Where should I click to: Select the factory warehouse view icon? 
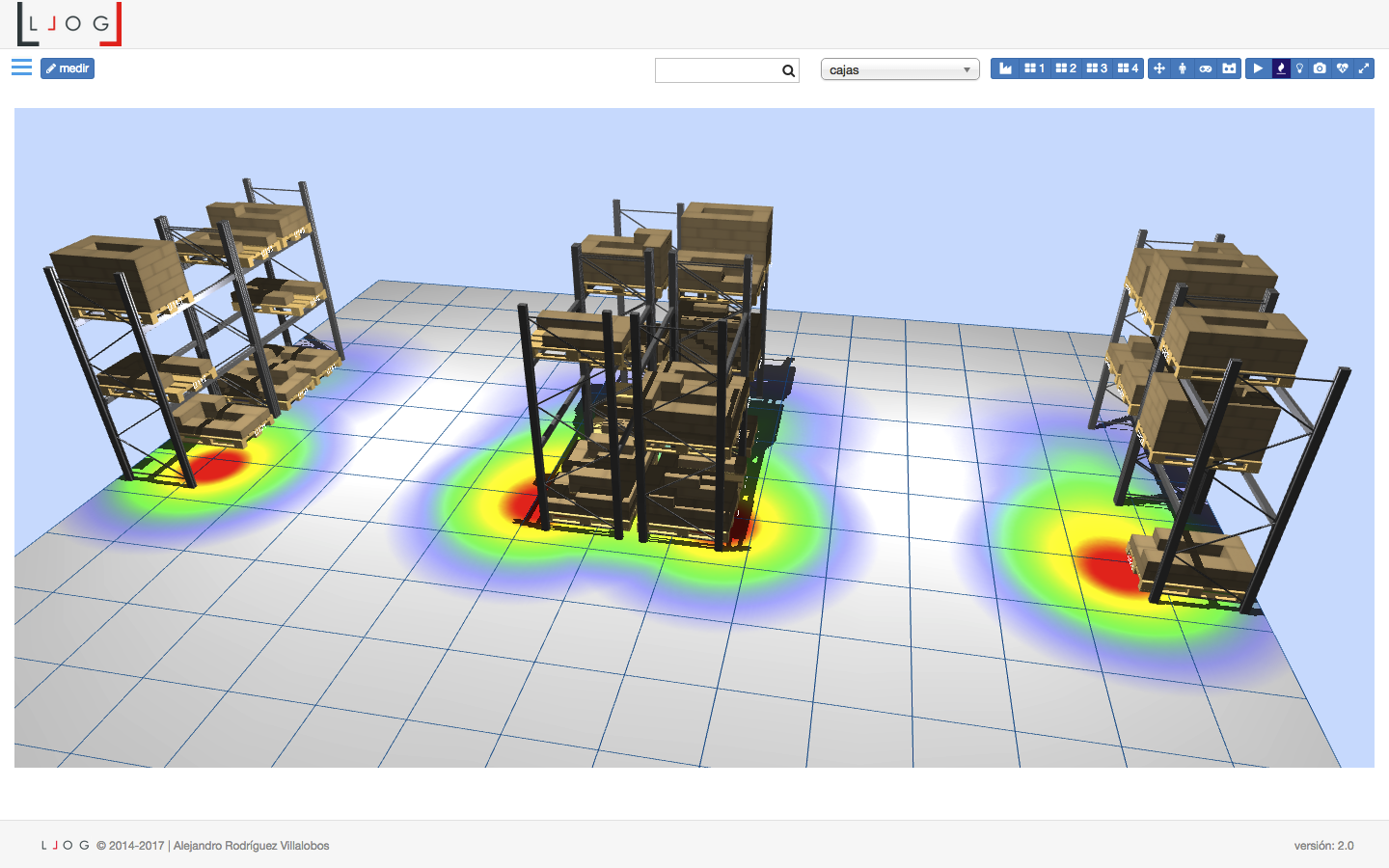[x=1005, y=68]
